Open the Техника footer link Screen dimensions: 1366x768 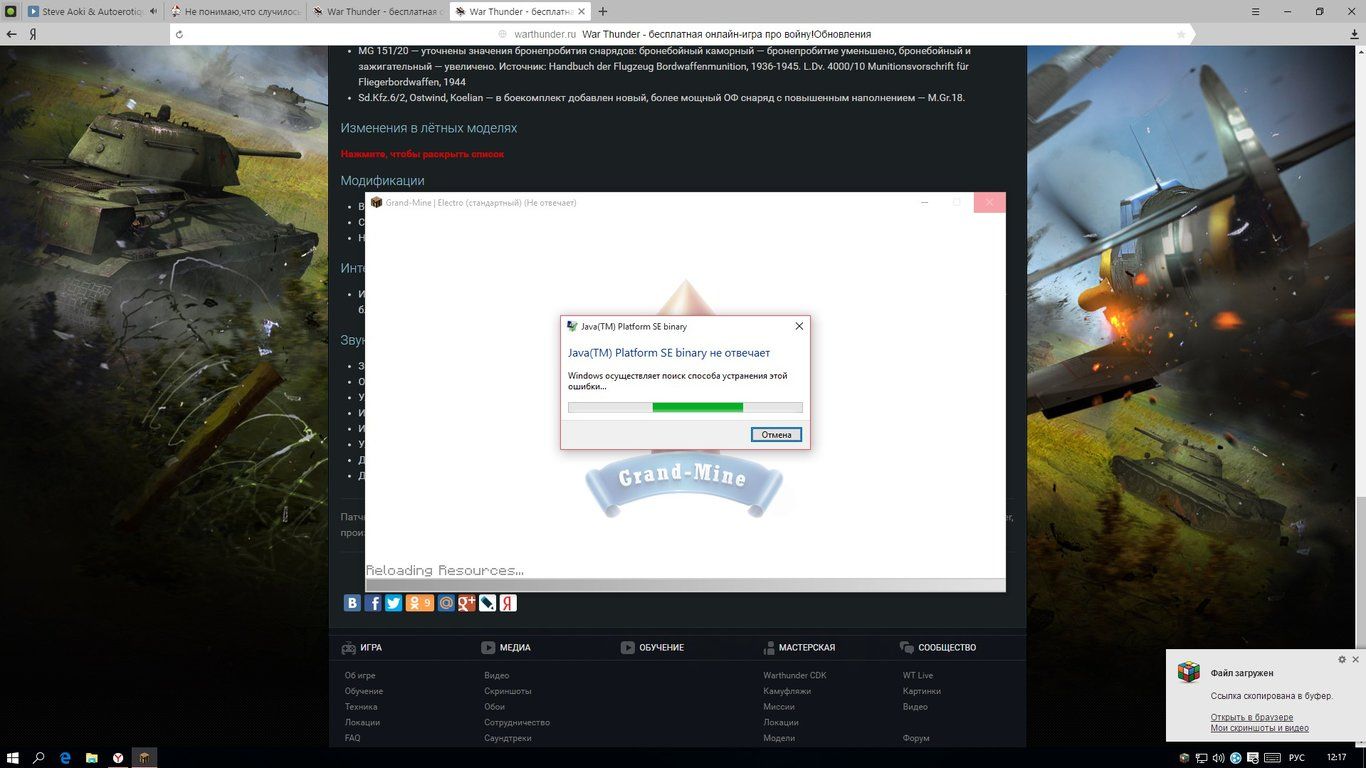coord(361,707)
